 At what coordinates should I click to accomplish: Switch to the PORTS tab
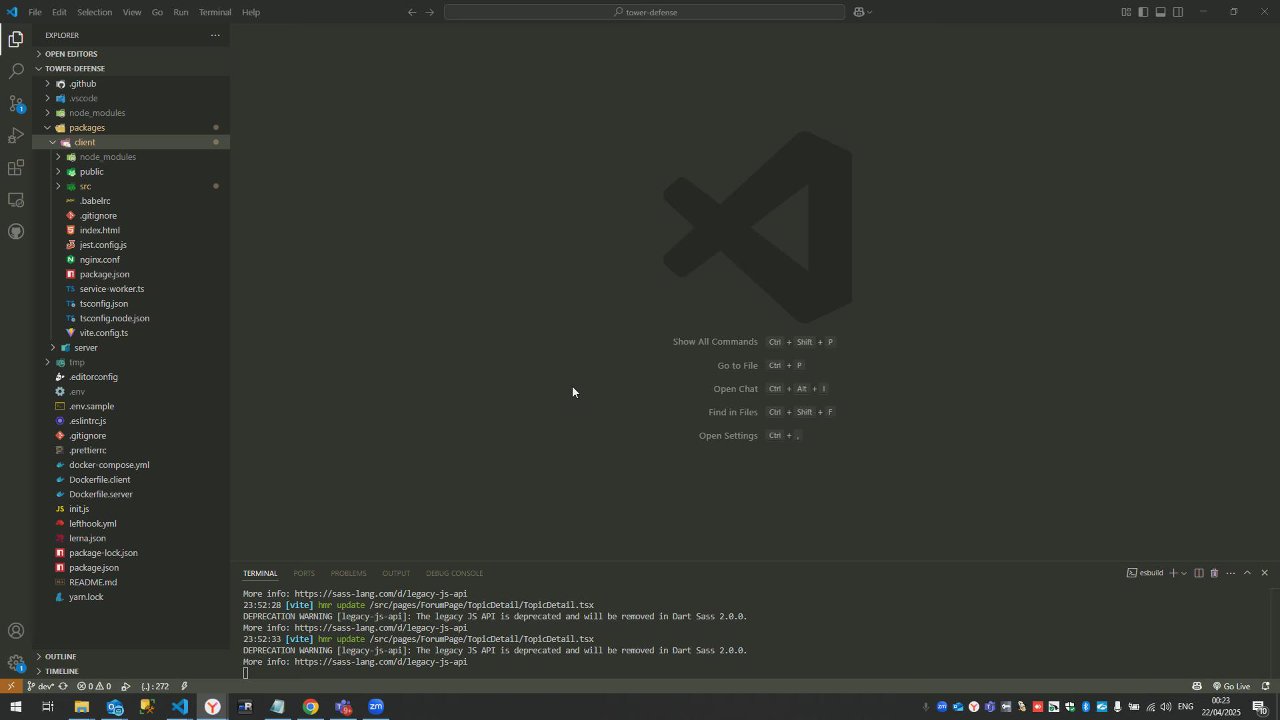coord(304,573)
